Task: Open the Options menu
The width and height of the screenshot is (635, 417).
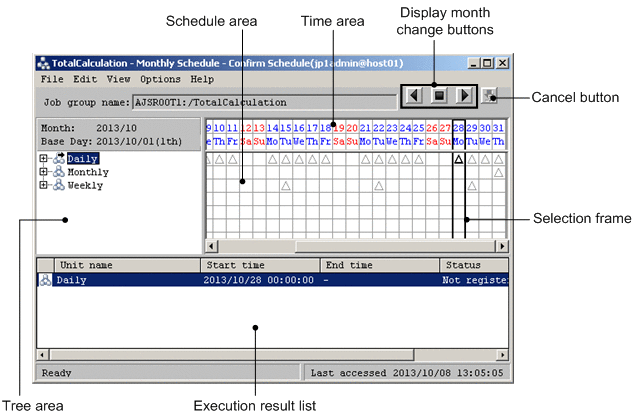Action: pyautogui.click(x=160, y=78)
